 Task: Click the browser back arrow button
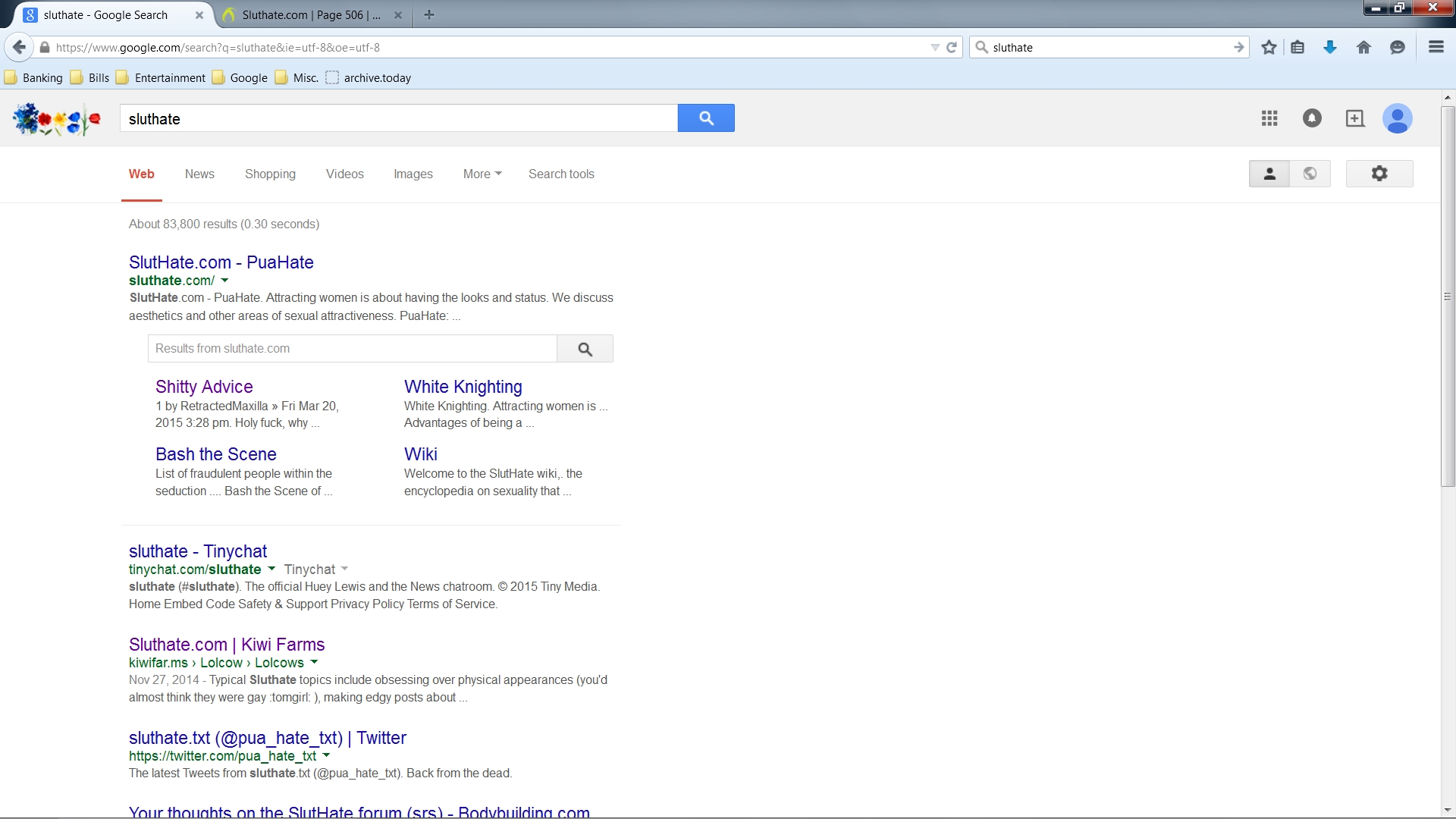point(19,47)
